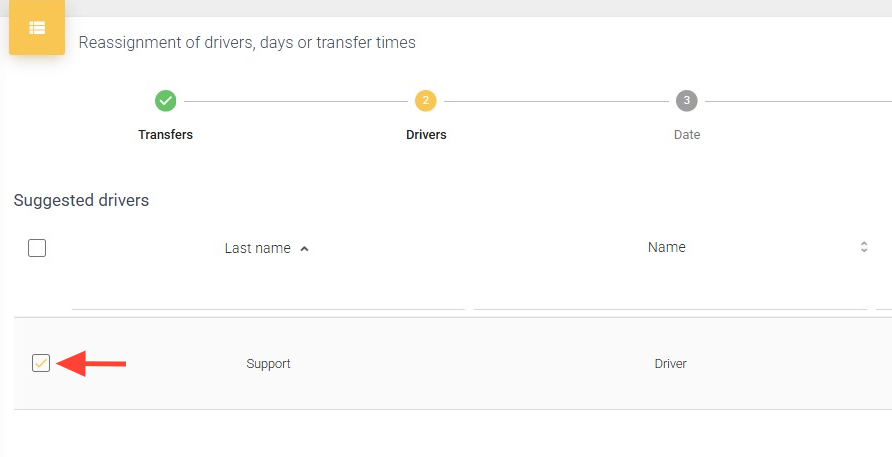Sort by the Name column header

667,247
